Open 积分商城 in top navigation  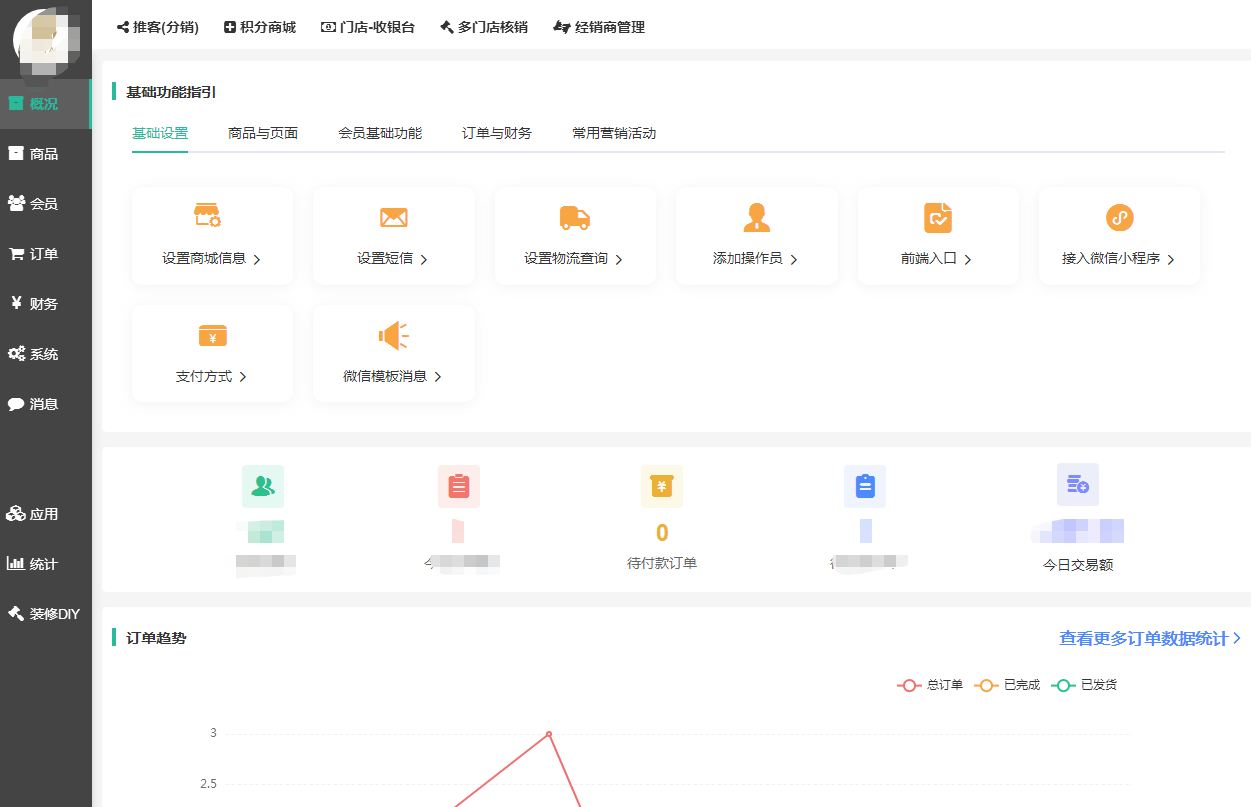(260, 28)
